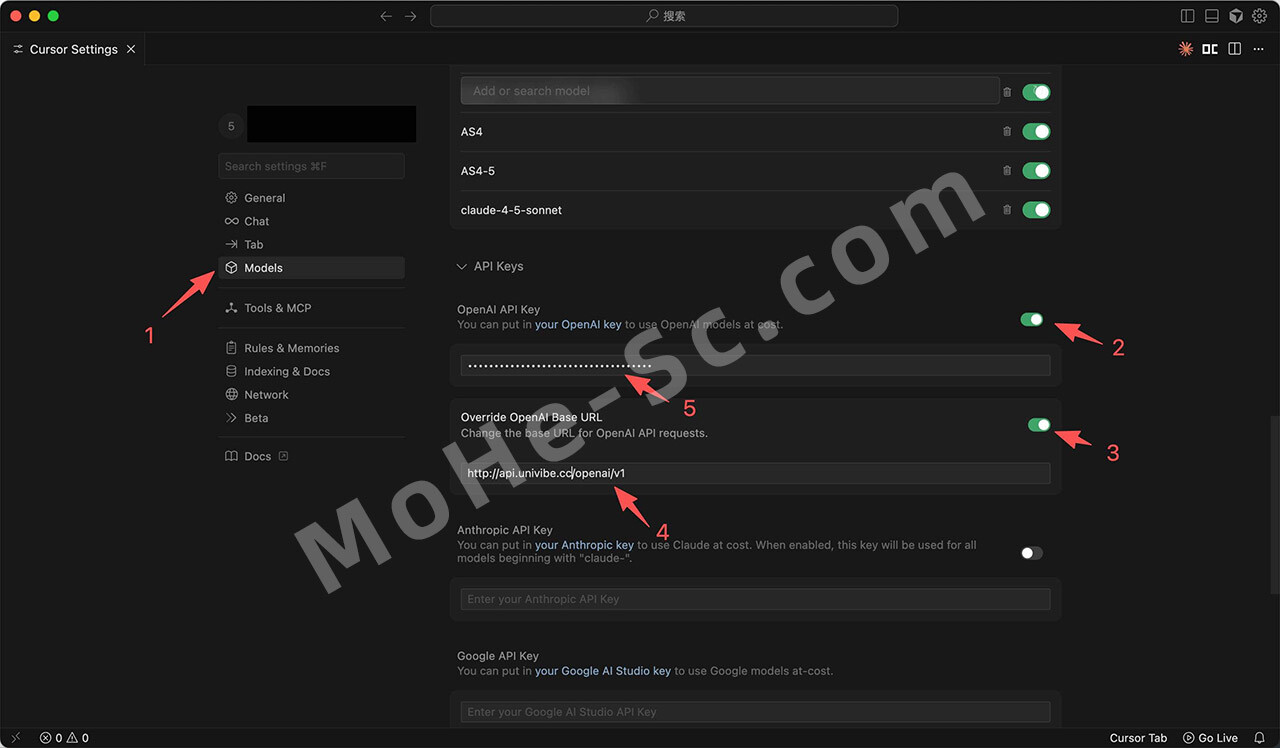
Task: Open the settings gear in title bar
Action: 1260,16
